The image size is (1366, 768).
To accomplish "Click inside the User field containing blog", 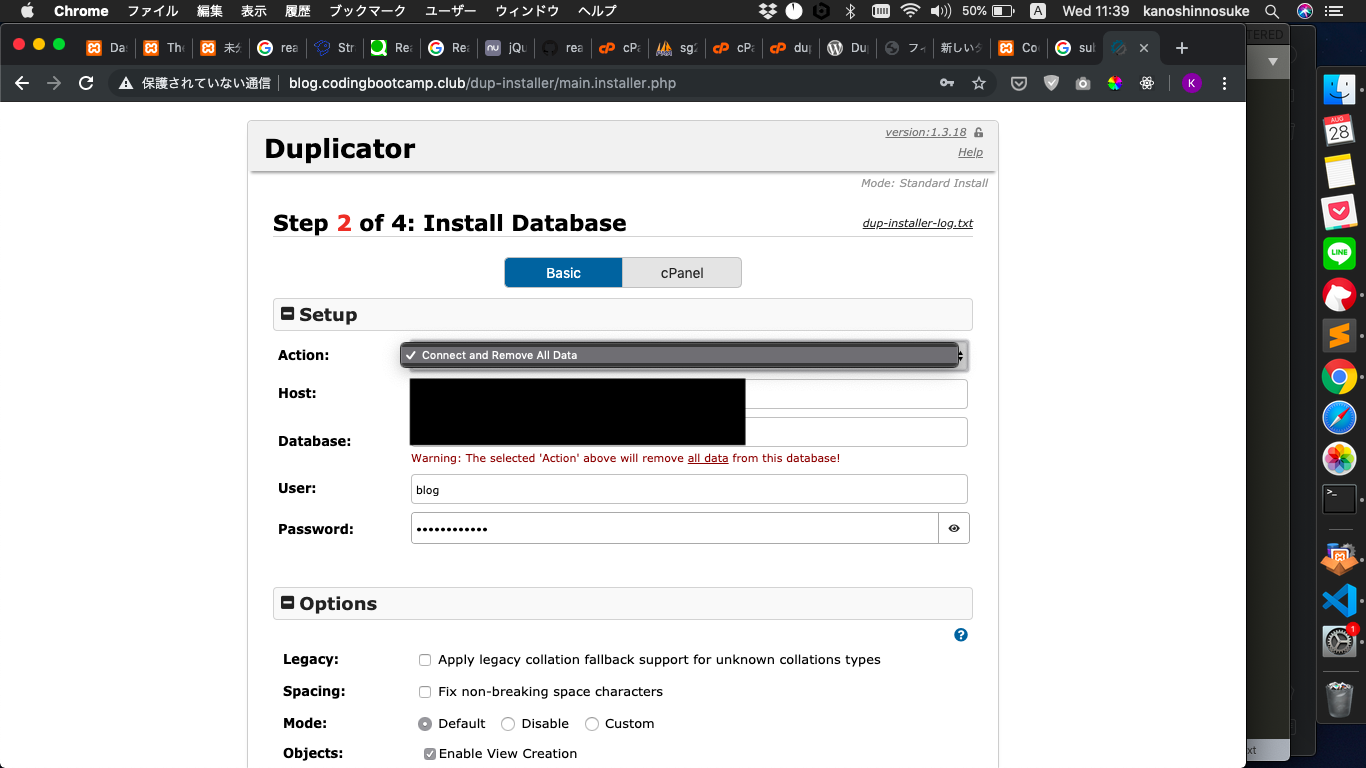I will click(600, 489).
